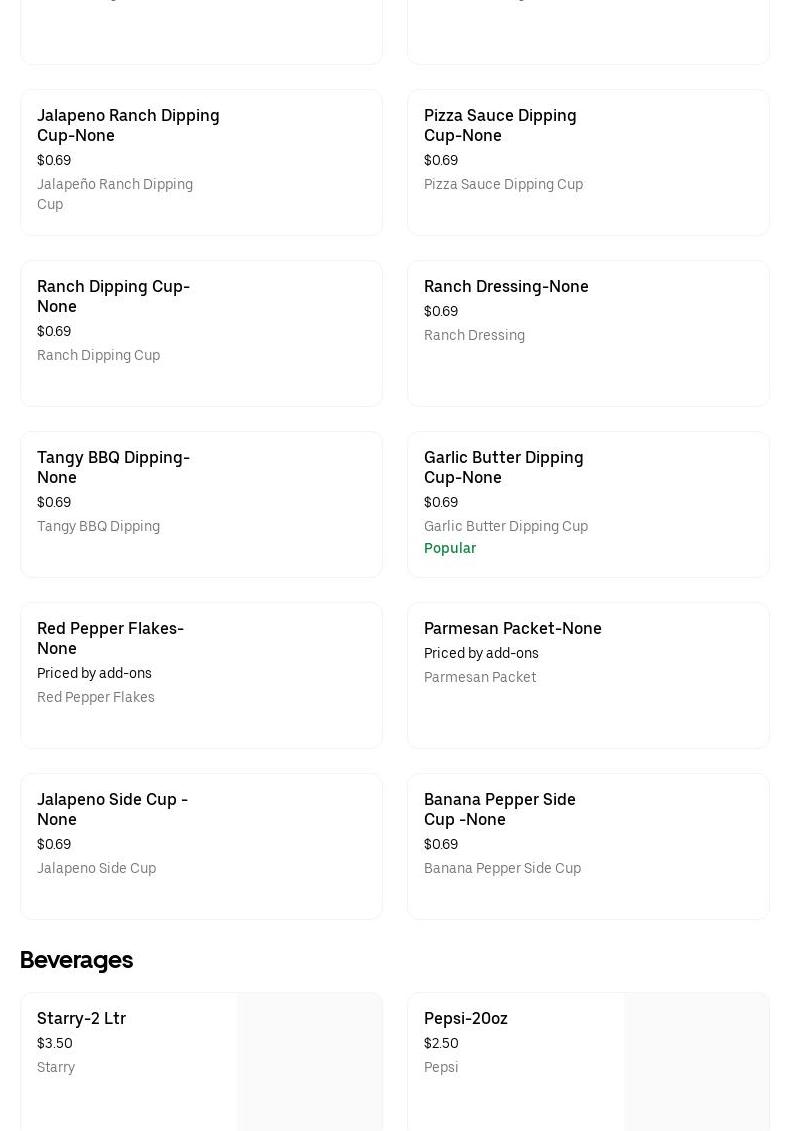804x1131 pixels.
Task: Click the Pepsi-20oz product image
Action: (x=696, y=1062)
